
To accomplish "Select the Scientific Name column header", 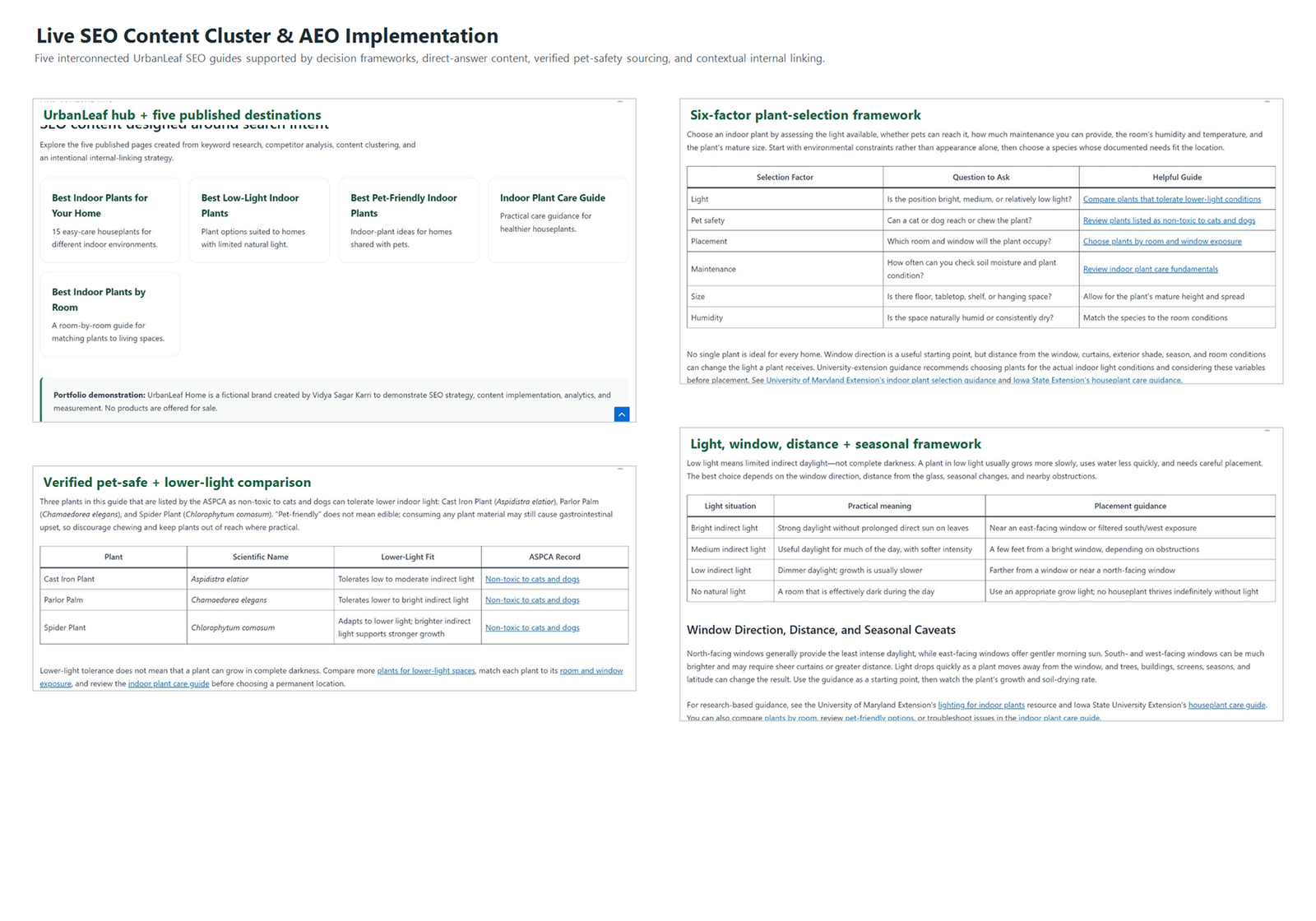I will tap(260, 557).
